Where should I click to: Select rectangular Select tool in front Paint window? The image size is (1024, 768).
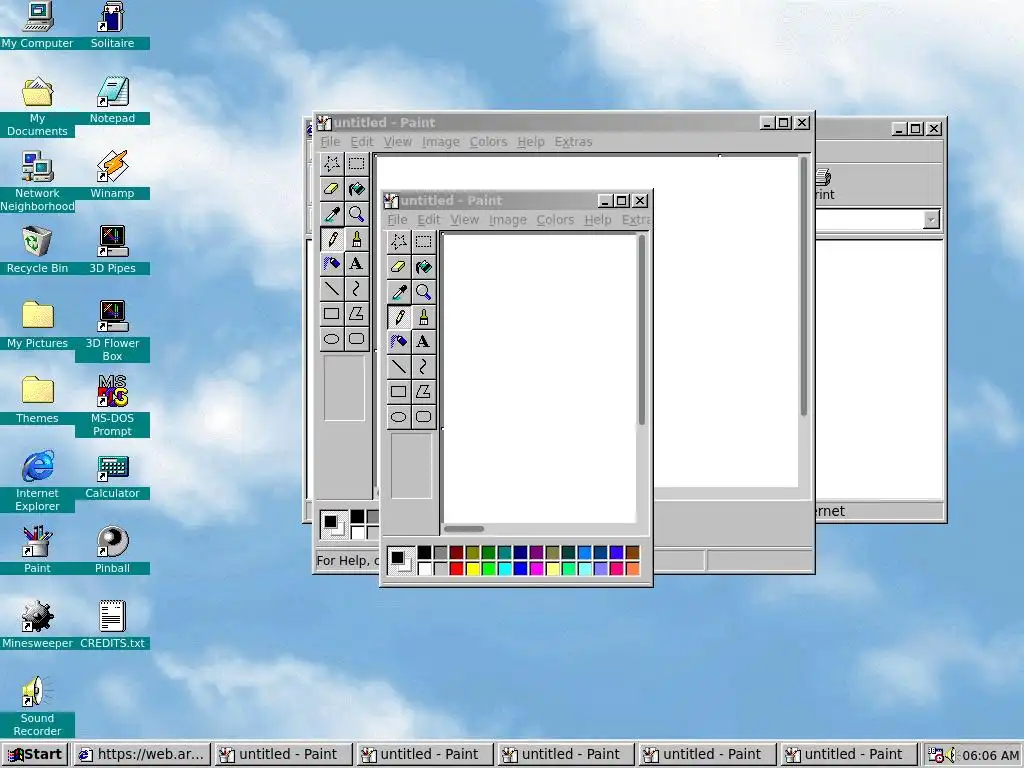(x=423, y=242)
